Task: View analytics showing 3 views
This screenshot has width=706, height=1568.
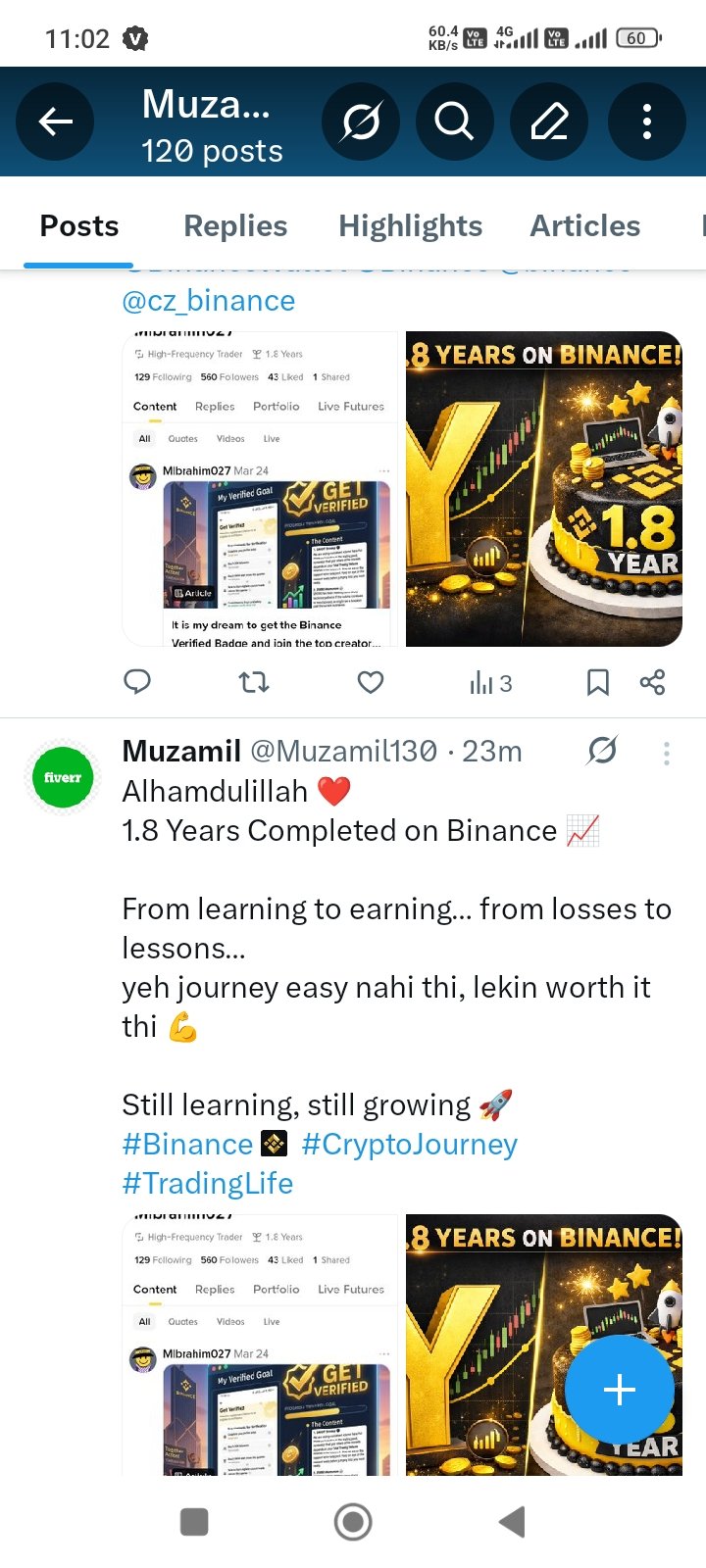Action: (490, 683)
